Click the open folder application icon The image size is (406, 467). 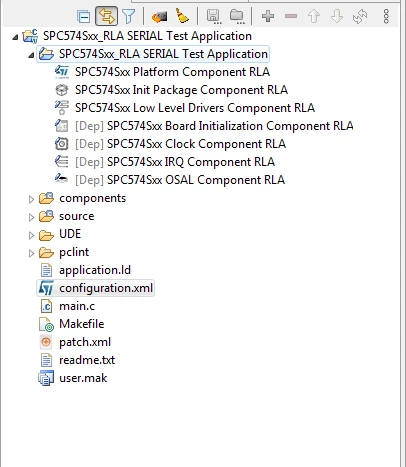click(x=46, y=54)
